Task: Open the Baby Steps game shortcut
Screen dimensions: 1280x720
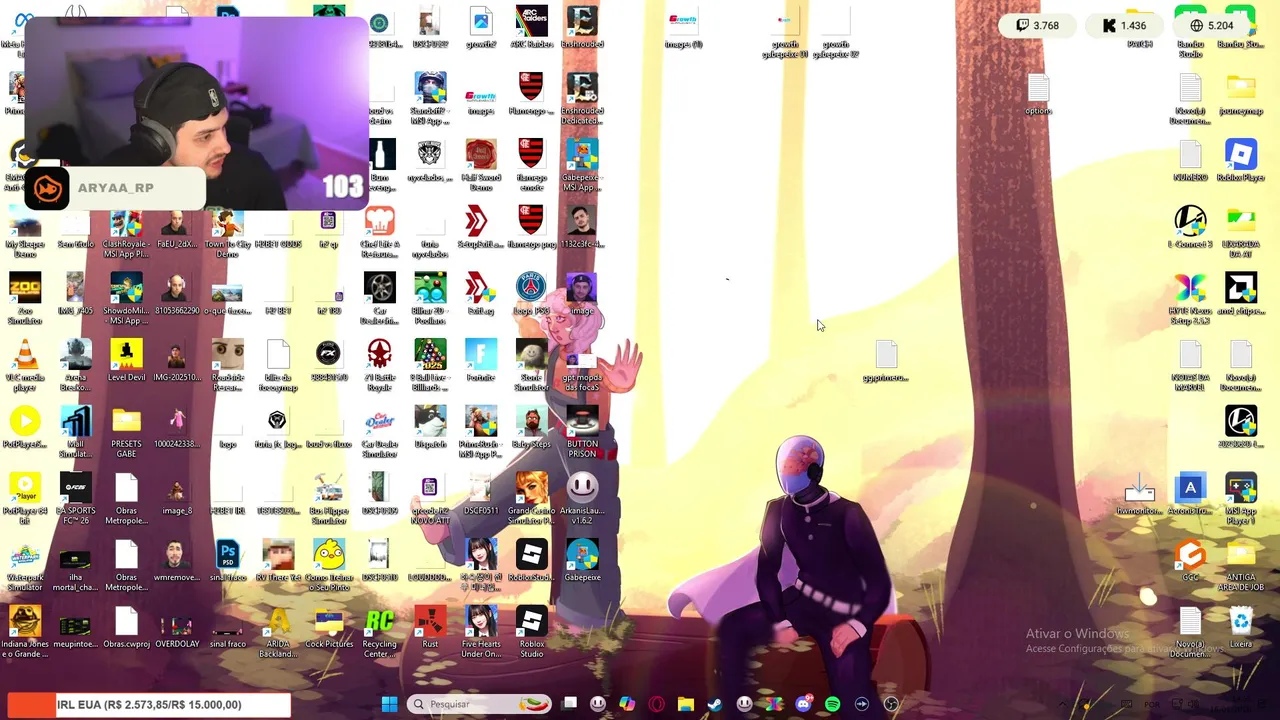Action: (531, 427)
